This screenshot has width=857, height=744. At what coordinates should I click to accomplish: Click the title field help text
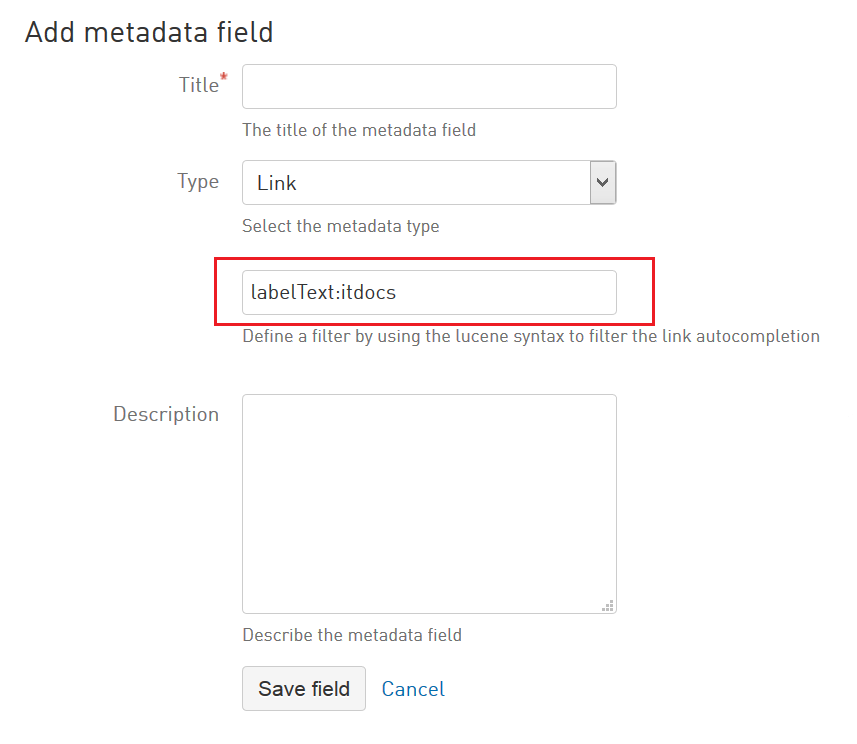[359, 130]
